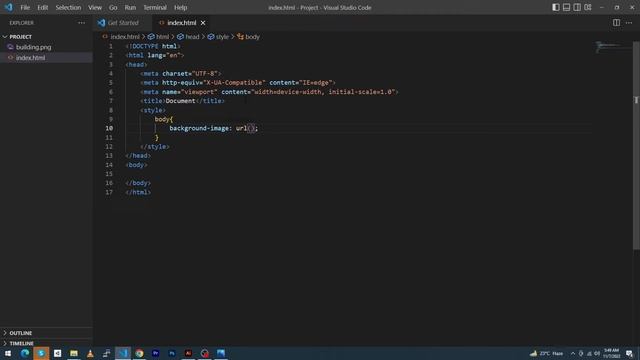The width and height of the screenshot is (640, 360).
Task: Open the weather widget showing Haze
Action: pyautogui.click(x=547, y=353)
